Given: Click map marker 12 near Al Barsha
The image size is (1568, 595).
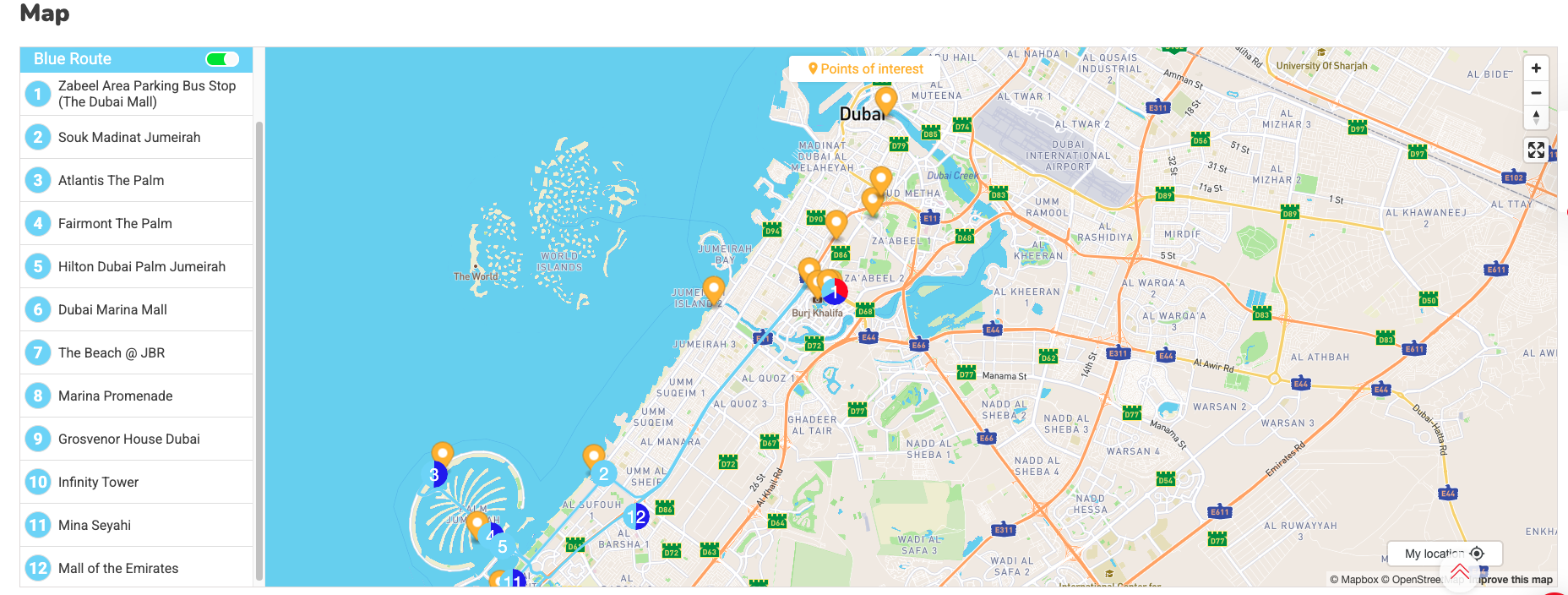Looking at the screenshot, I should (636, 516).
